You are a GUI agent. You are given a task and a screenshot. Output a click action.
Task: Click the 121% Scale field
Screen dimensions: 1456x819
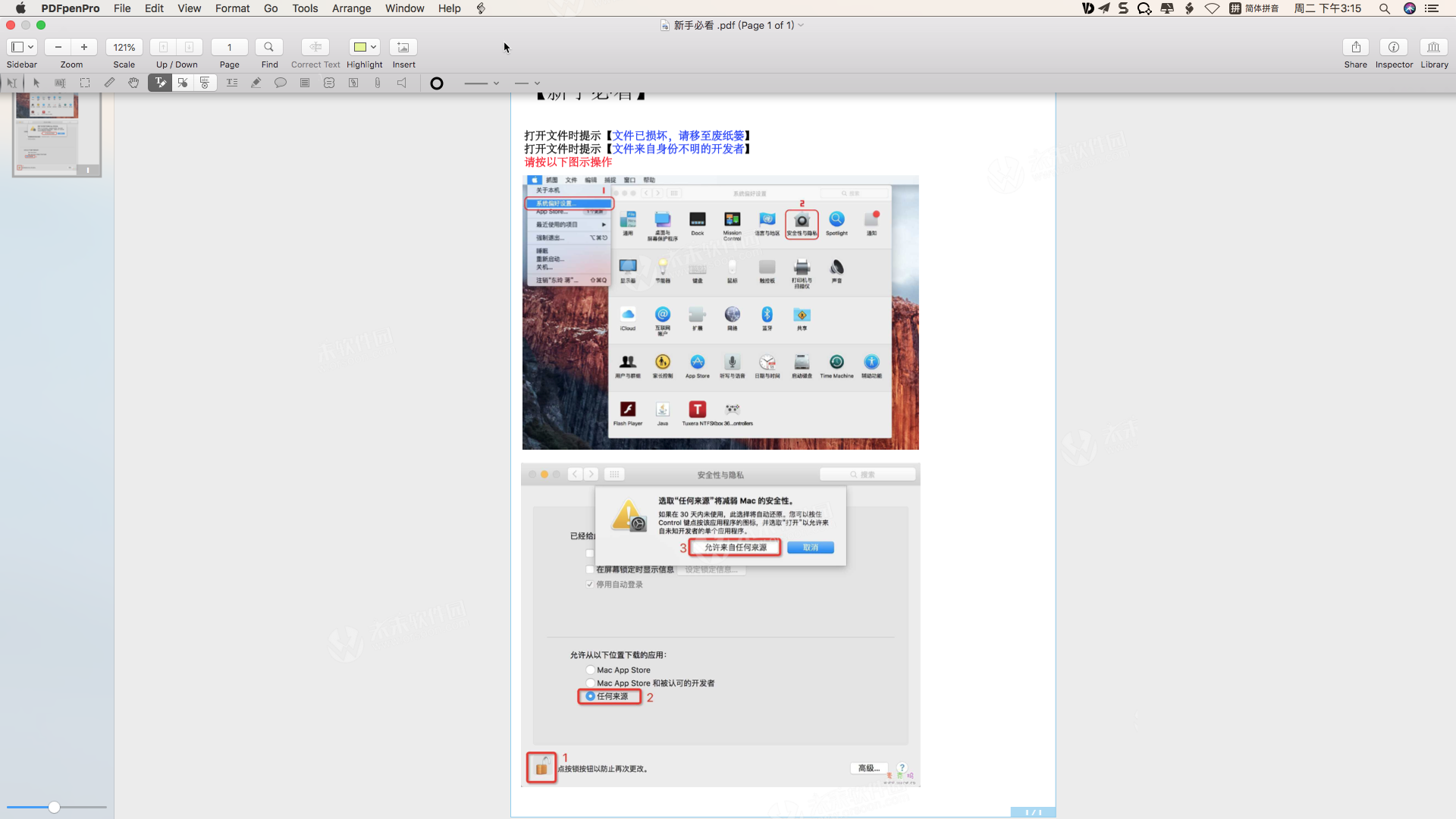pyautogui.click(x=124, y=47)
